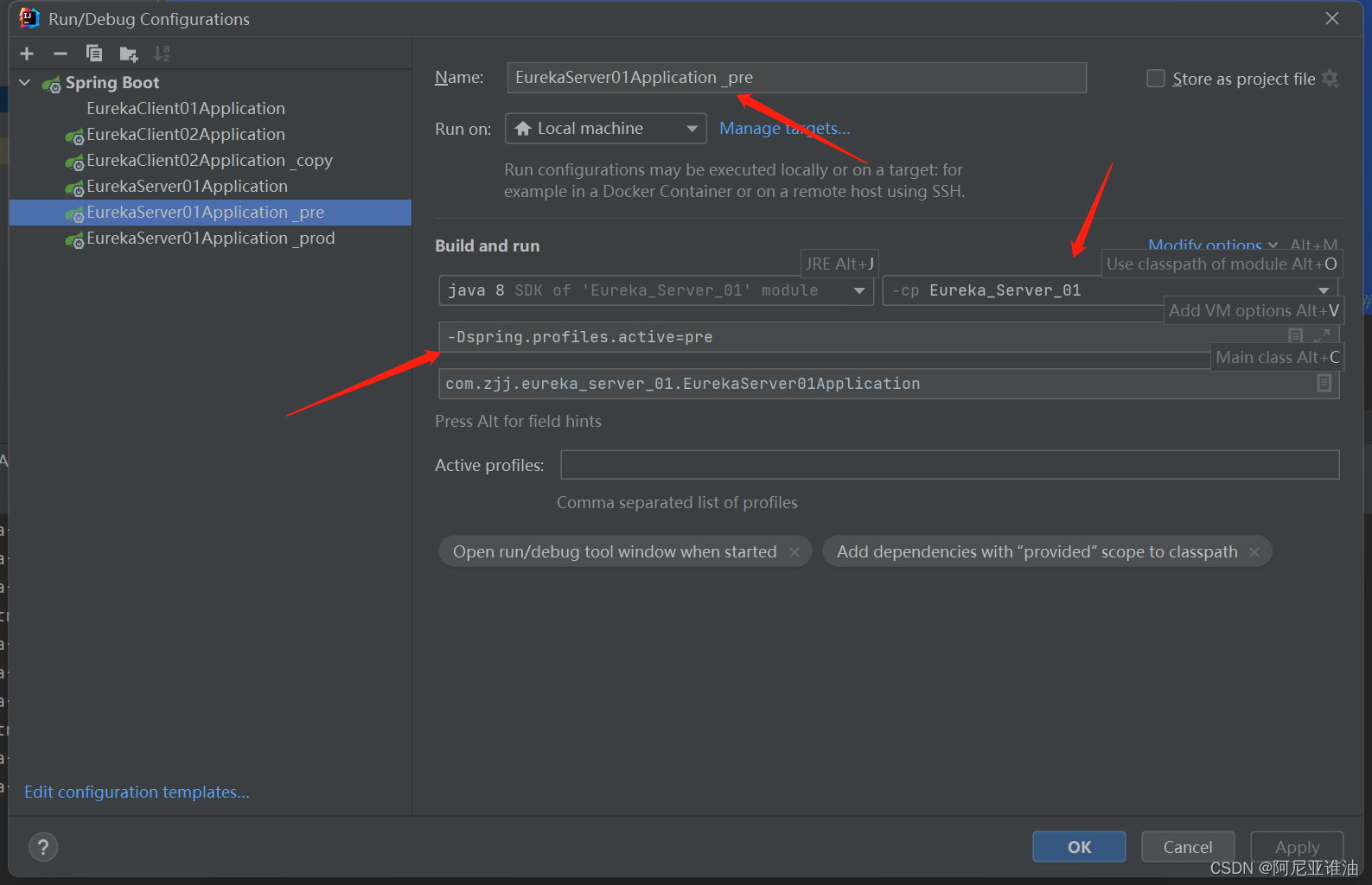
Task: Focus the Name input field
Action: pos(796,78)
